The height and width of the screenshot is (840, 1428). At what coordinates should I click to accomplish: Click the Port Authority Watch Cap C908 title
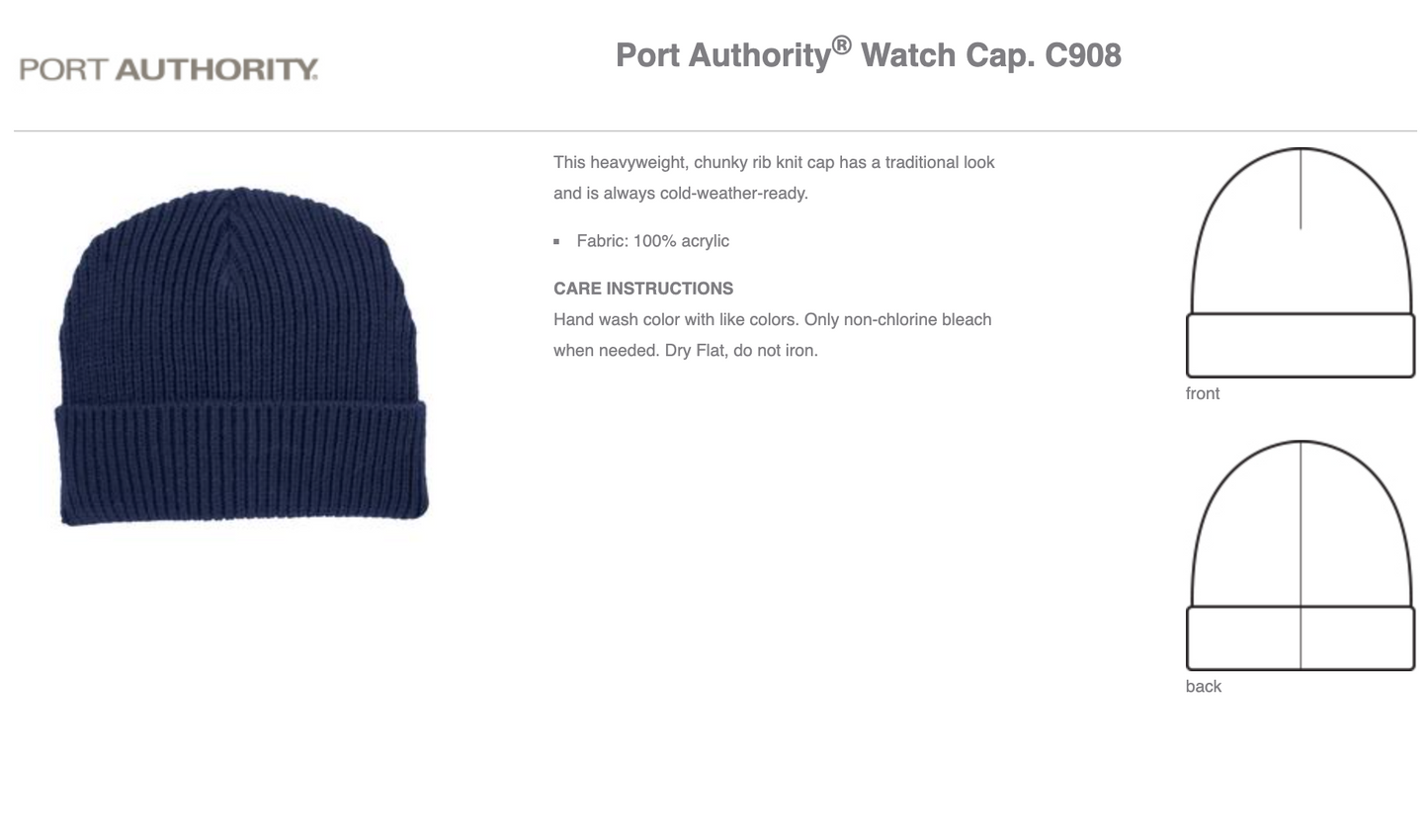(869, 53)
